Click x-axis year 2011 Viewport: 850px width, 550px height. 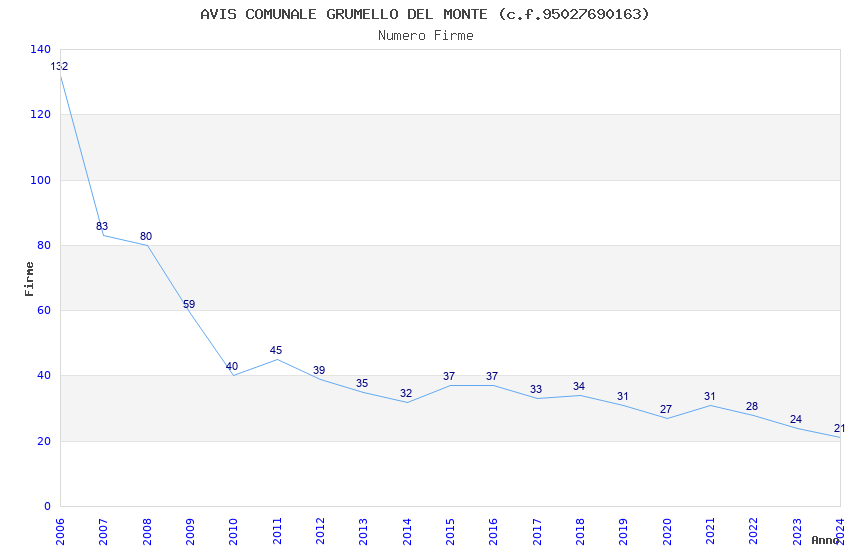point(277,531)
